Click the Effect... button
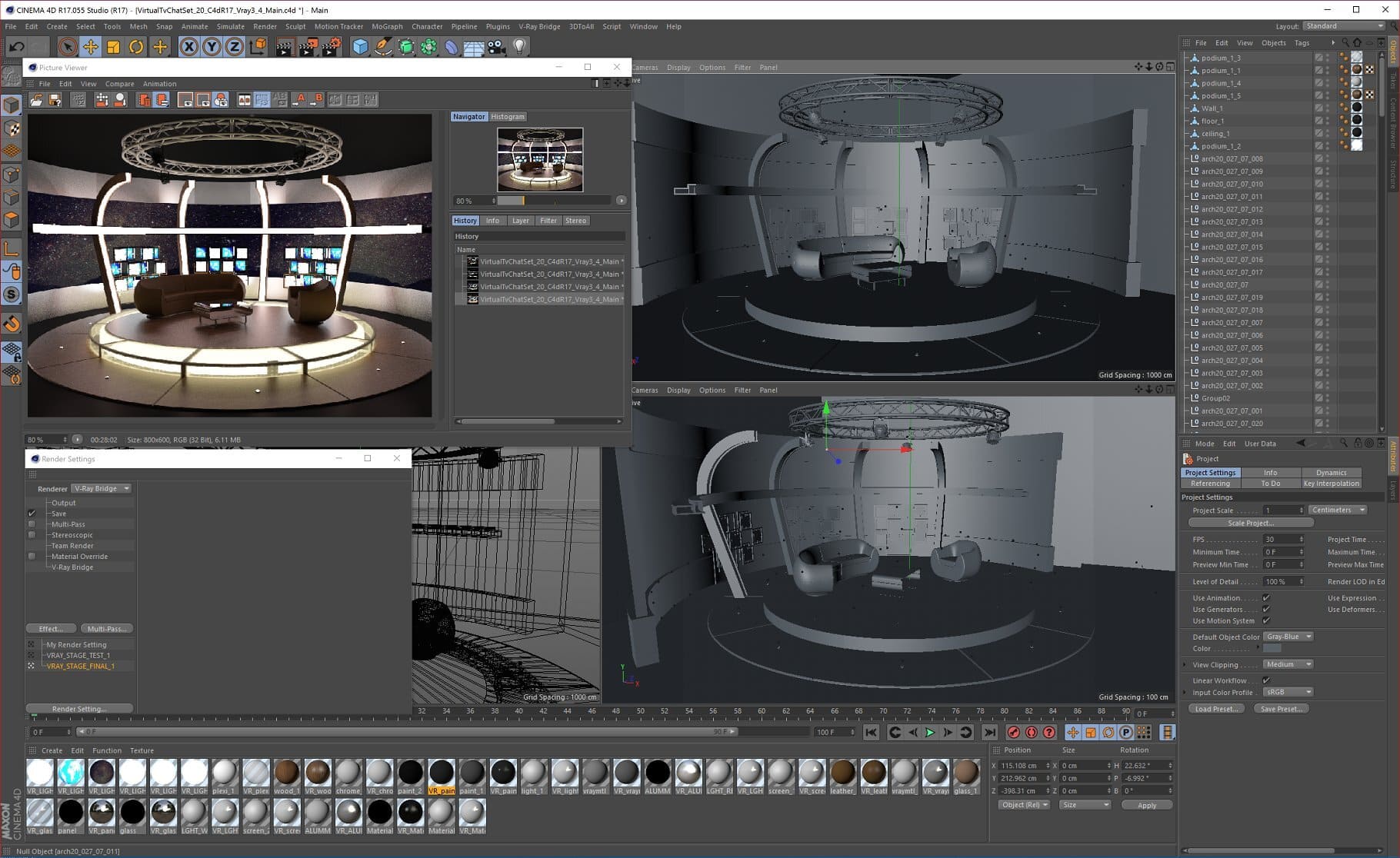The width and height of the screenshot is (1400, 858). 51,629
